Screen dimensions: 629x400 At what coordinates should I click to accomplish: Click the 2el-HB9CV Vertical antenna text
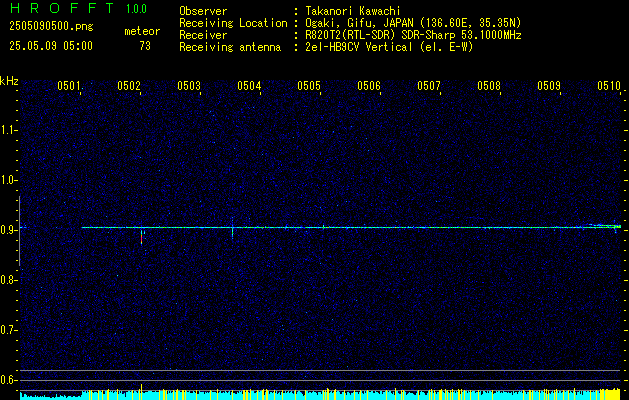(389, 47)
